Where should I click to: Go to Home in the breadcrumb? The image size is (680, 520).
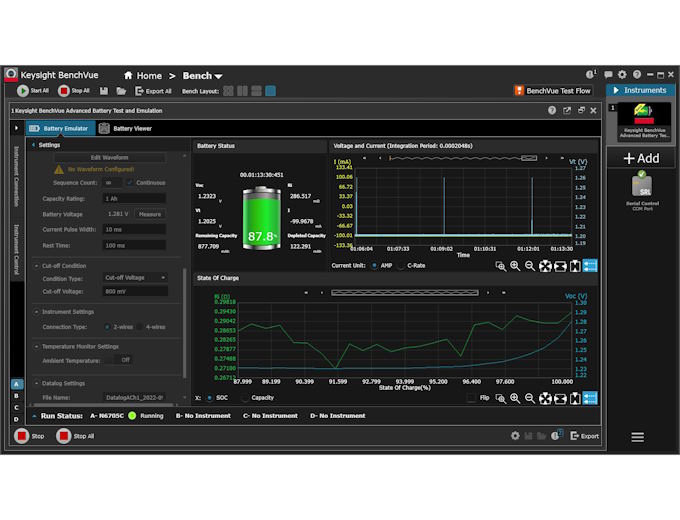143,75
